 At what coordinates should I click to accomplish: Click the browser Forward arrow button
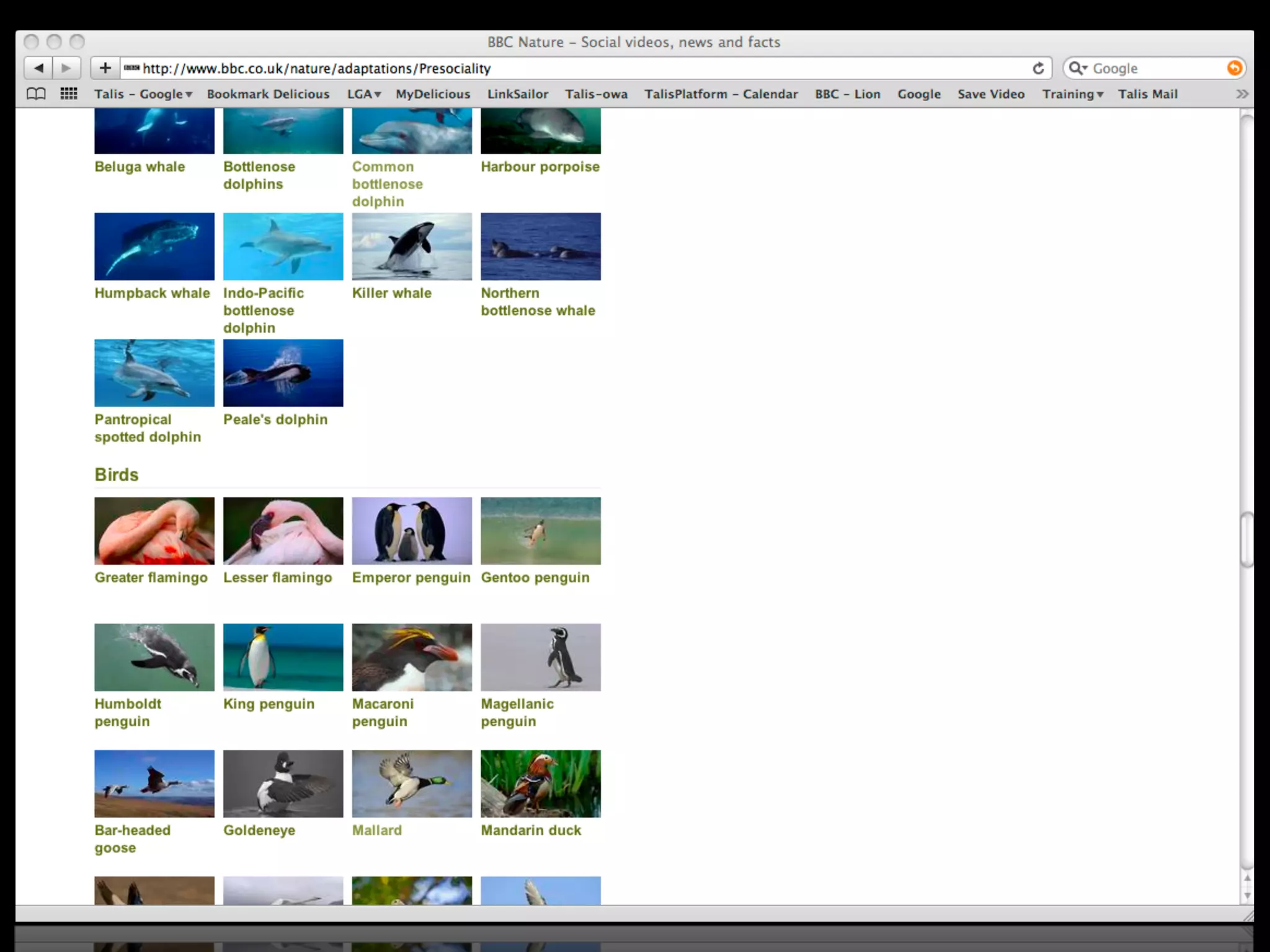[x=67, y=68]
